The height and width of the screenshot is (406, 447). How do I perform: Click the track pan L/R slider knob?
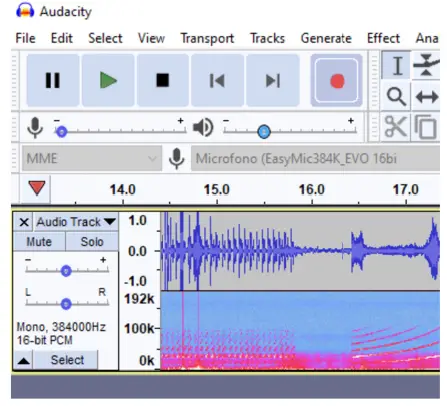click(66, 304)
